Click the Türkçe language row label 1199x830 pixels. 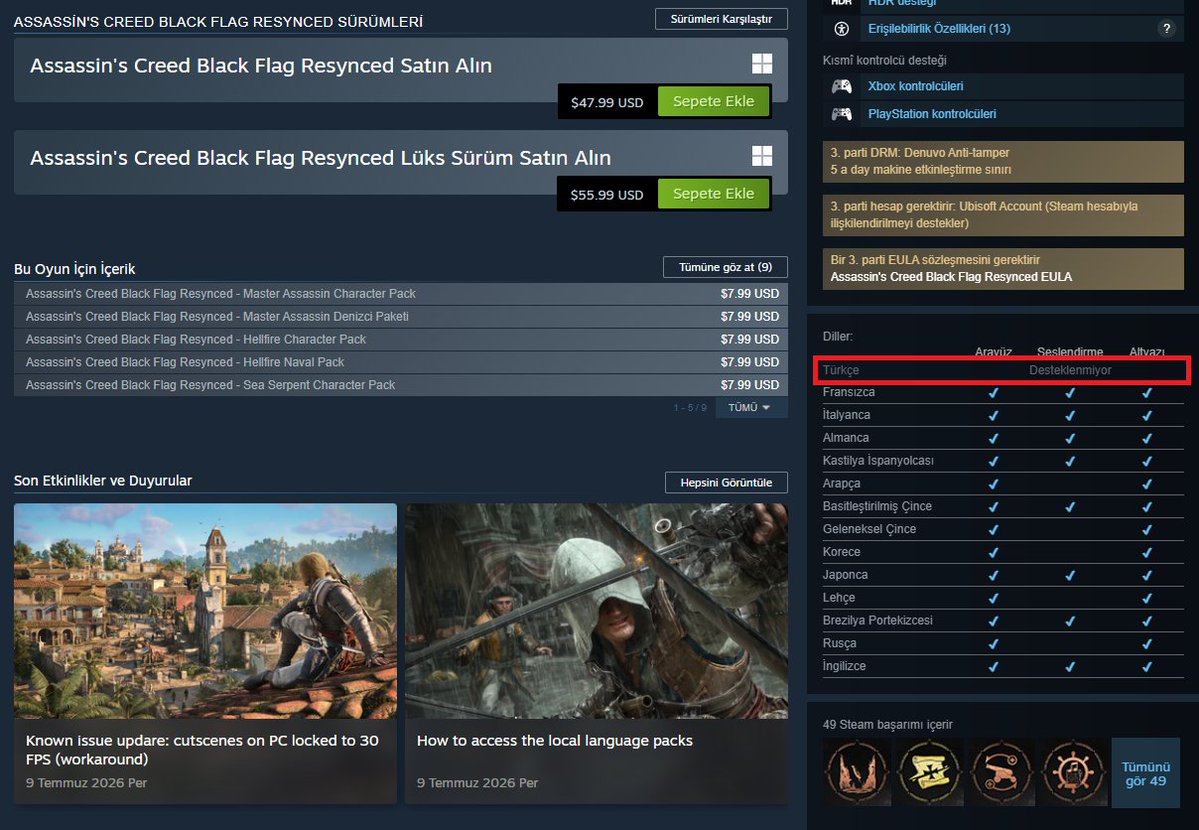coord(840,370)
